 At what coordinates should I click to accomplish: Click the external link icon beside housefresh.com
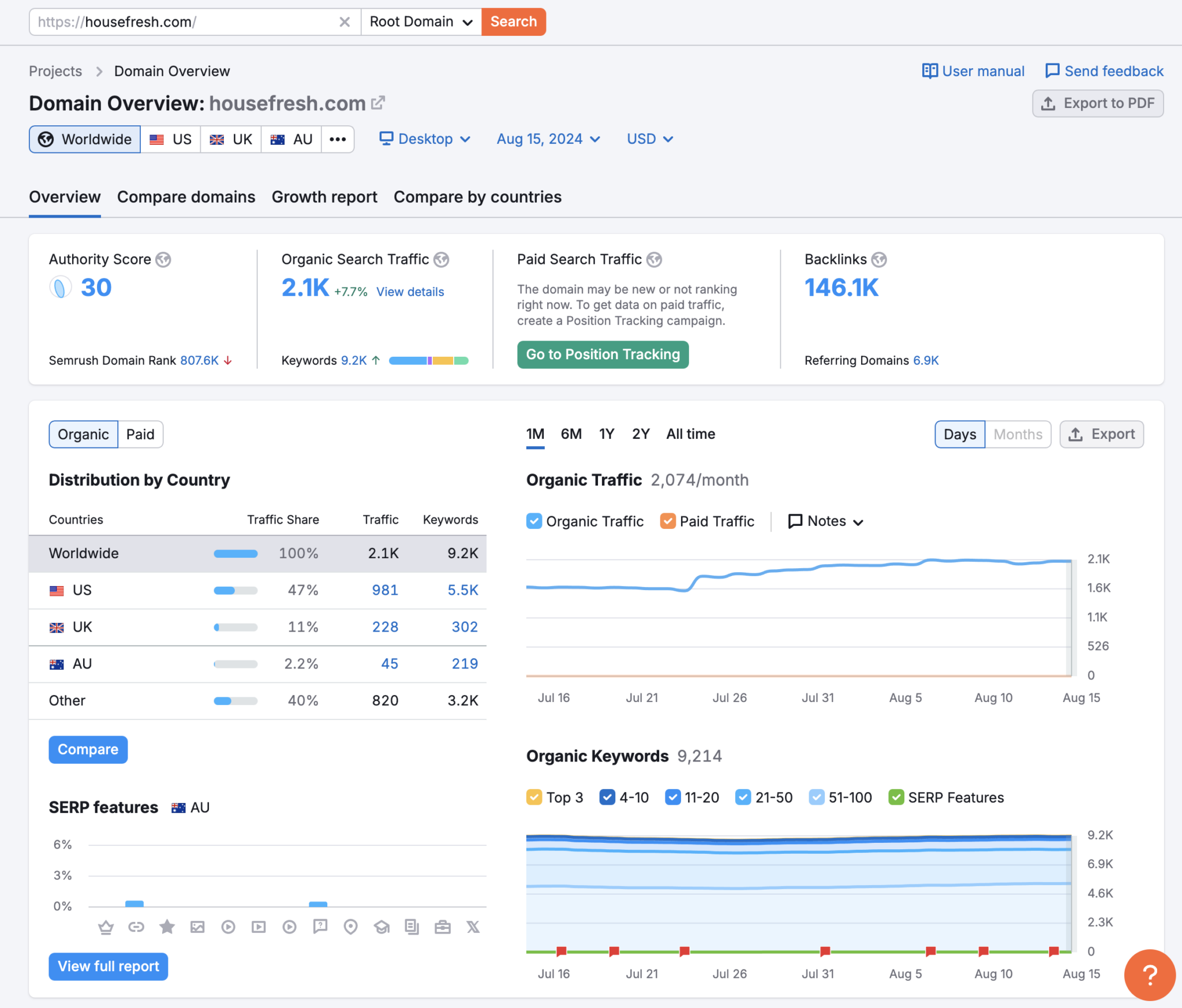tap(378, 103)
